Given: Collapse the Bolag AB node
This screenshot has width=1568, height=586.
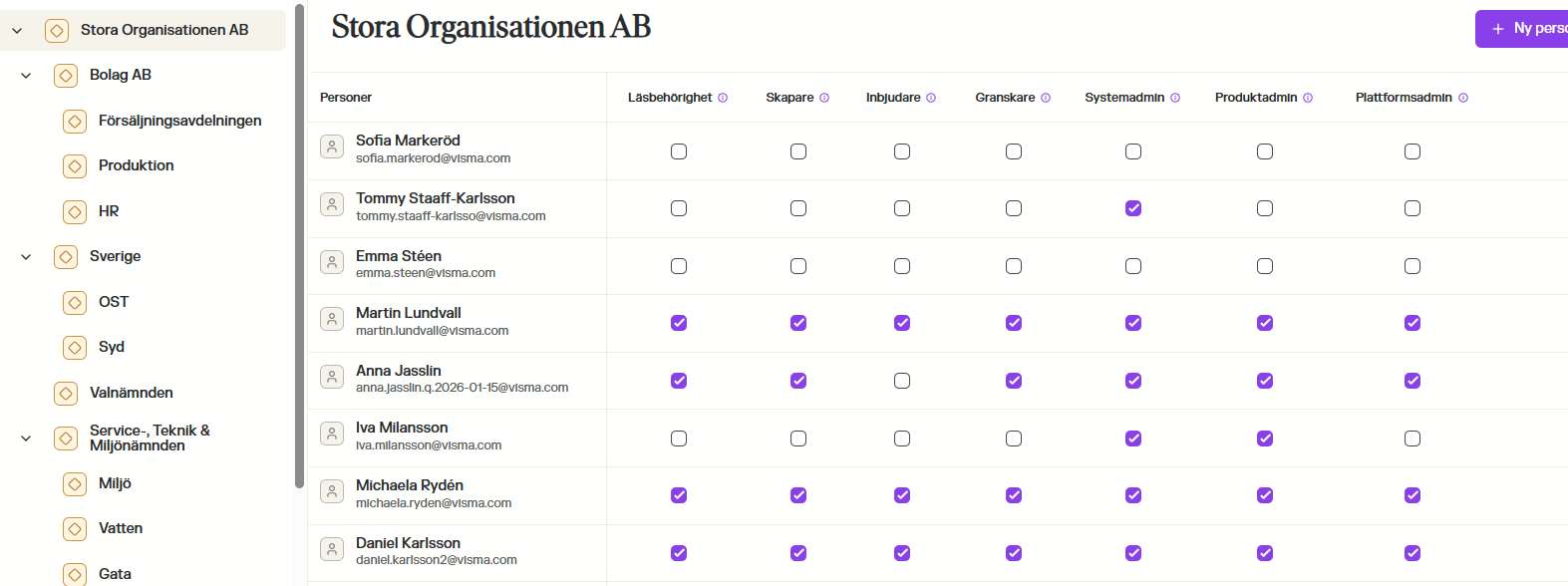Looking at the screenshot, I should (x=26, y=76).
